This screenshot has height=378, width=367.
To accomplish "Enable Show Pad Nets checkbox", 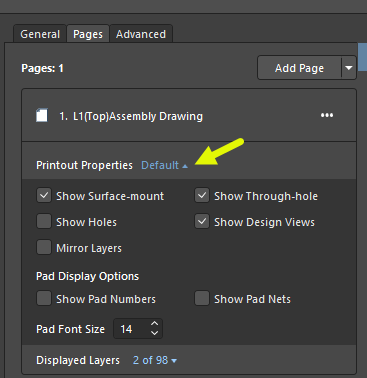I will coord(202,299).
